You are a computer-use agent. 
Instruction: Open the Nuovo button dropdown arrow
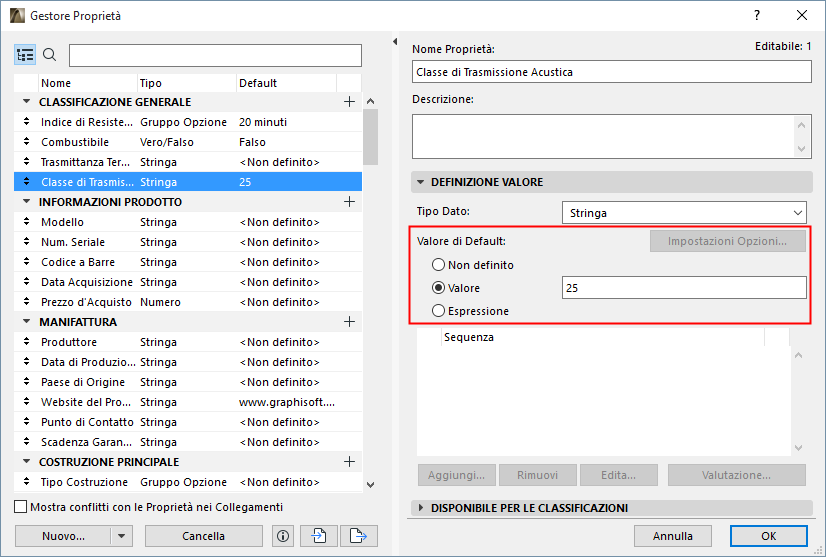click(122, 536)
